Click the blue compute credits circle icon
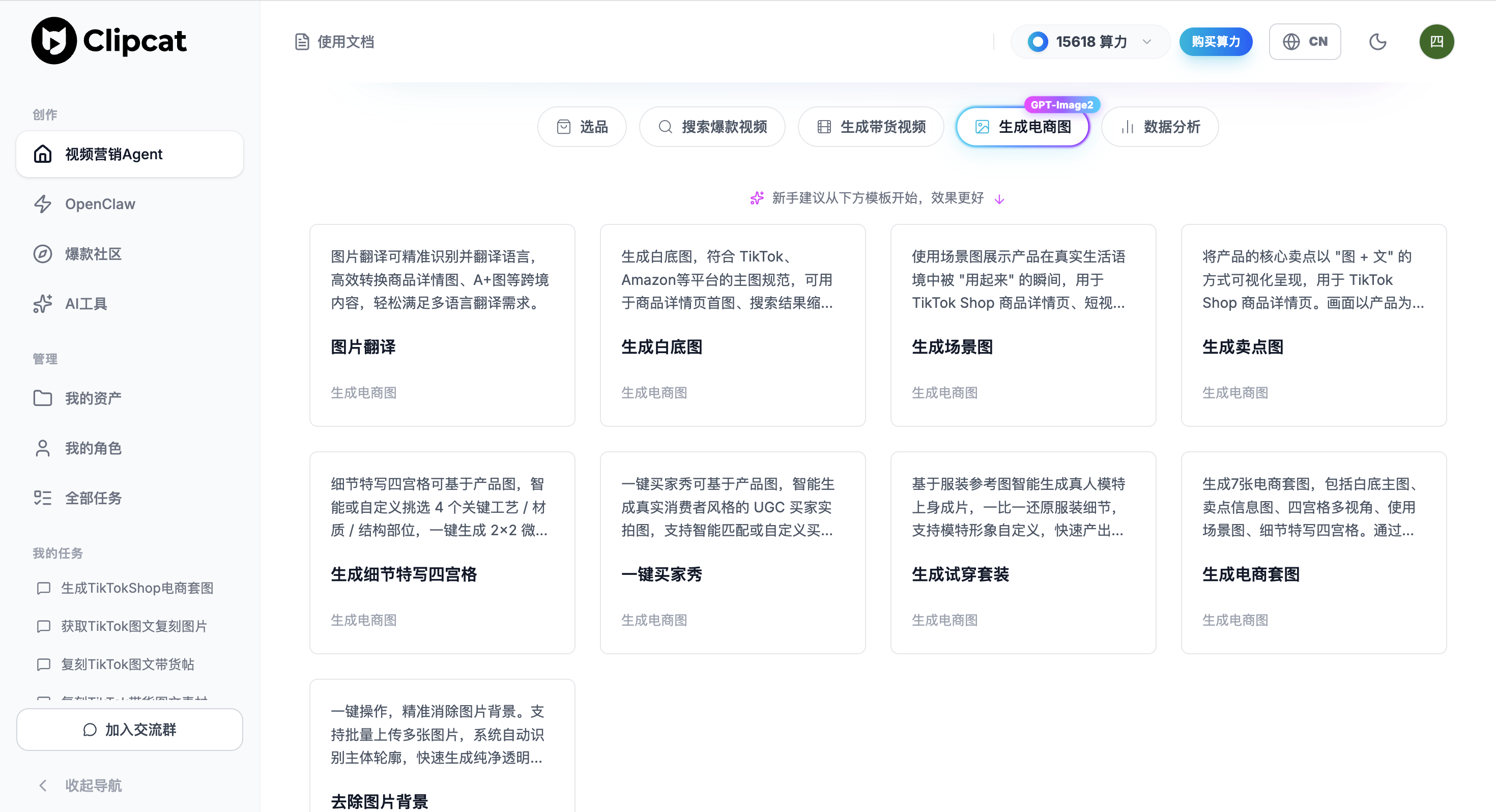 [x=1038, y=42]
